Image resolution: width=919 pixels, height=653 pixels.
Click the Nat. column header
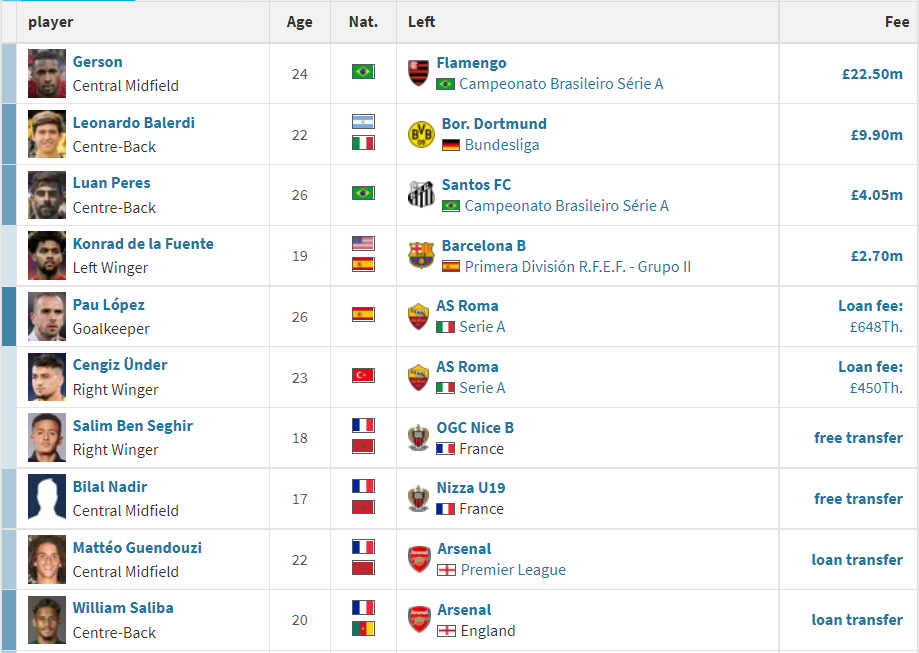coord(363,22)
